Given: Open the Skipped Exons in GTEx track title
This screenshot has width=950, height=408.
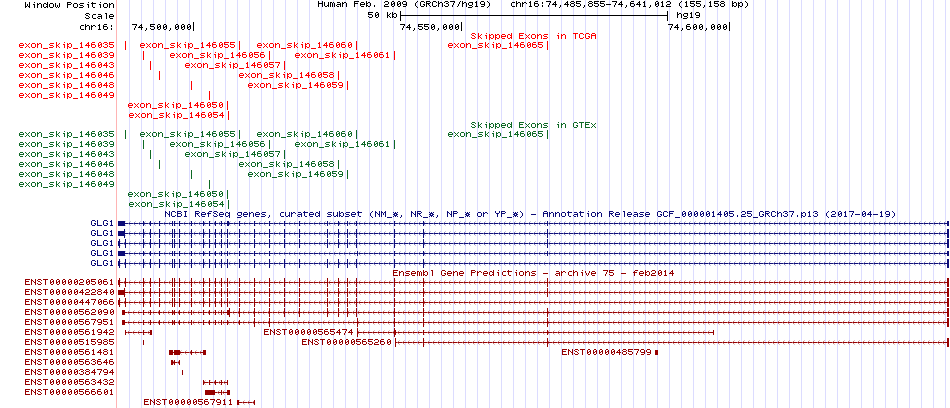Looking at the screenshot, I should pos(534,125).
